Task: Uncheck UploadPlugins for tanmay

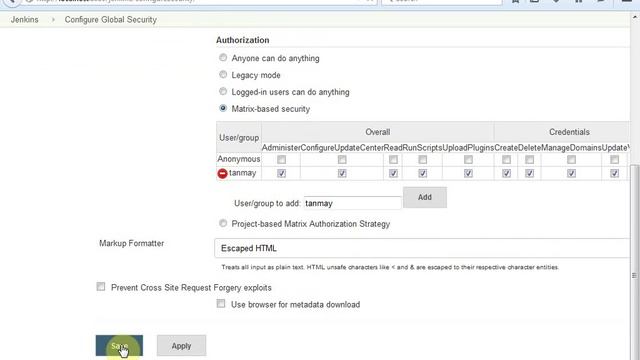Action: 468,173
